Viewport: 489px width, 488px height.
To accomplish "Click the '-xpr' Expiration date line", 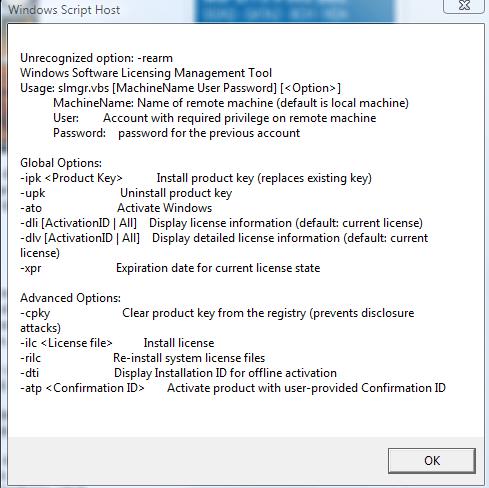I will click(x=170, y=268).
